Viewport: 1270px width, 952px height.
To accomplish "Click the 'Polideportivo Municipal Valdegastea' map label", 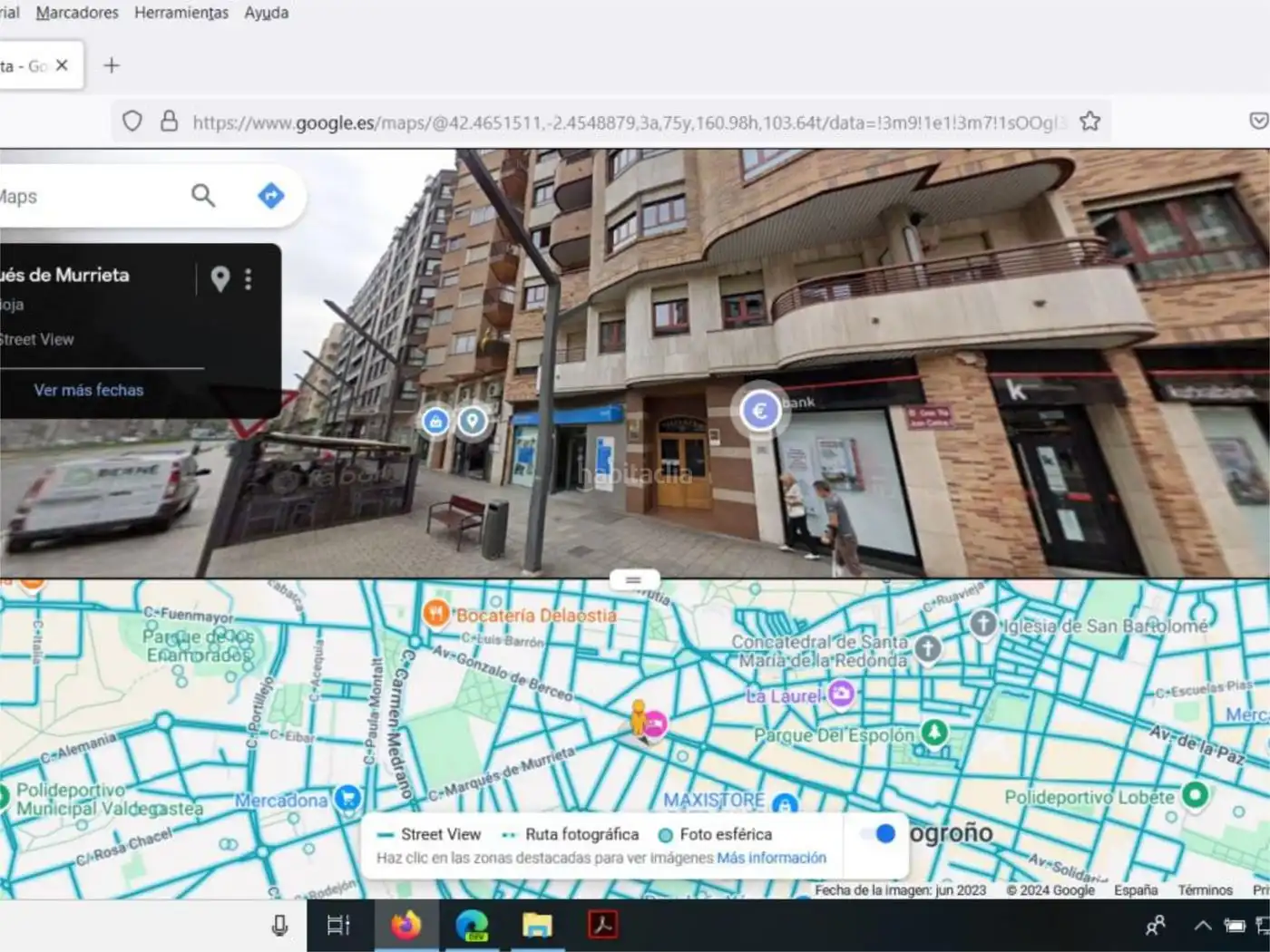I will [110, 799].
